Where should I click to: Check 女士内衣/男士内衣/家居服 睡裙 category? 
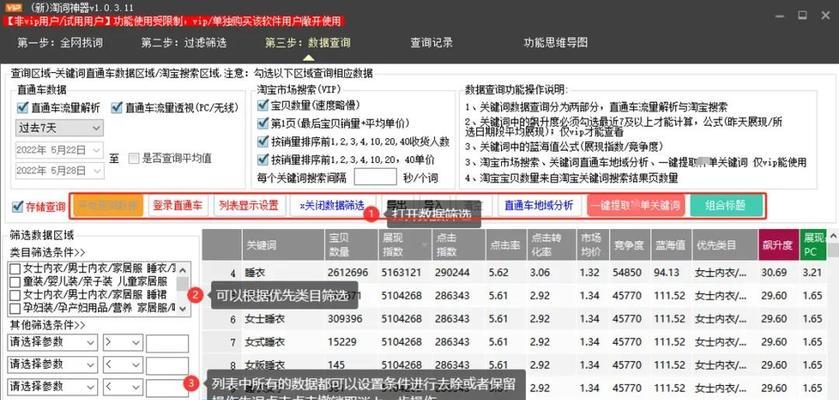pos(15,295)
